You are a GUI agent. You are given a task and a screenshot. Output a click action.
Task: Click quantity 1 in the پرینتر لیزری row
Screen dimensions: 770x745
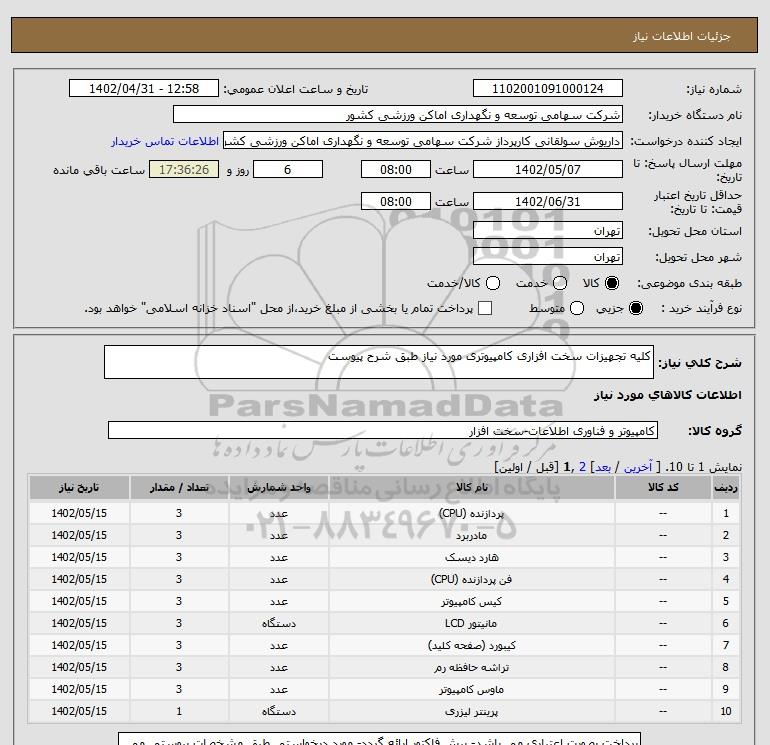coord(179,711)
